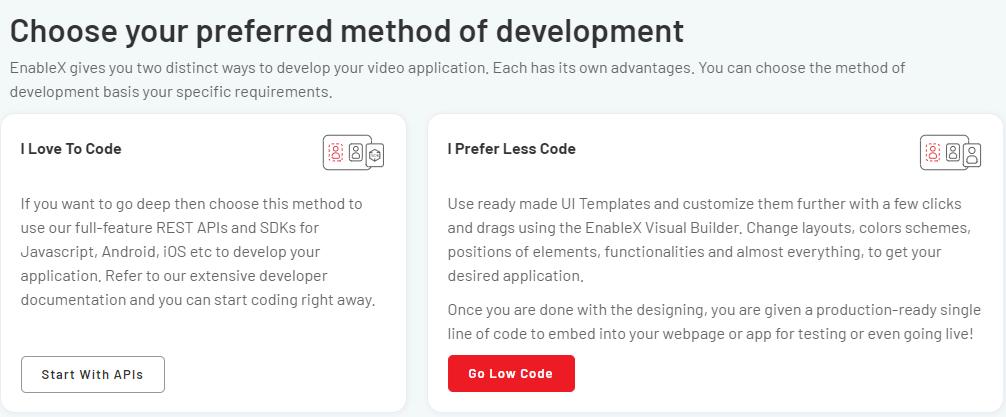
Task: Click the cube bubble icon in Love To Code card
Action: (375, 155)
